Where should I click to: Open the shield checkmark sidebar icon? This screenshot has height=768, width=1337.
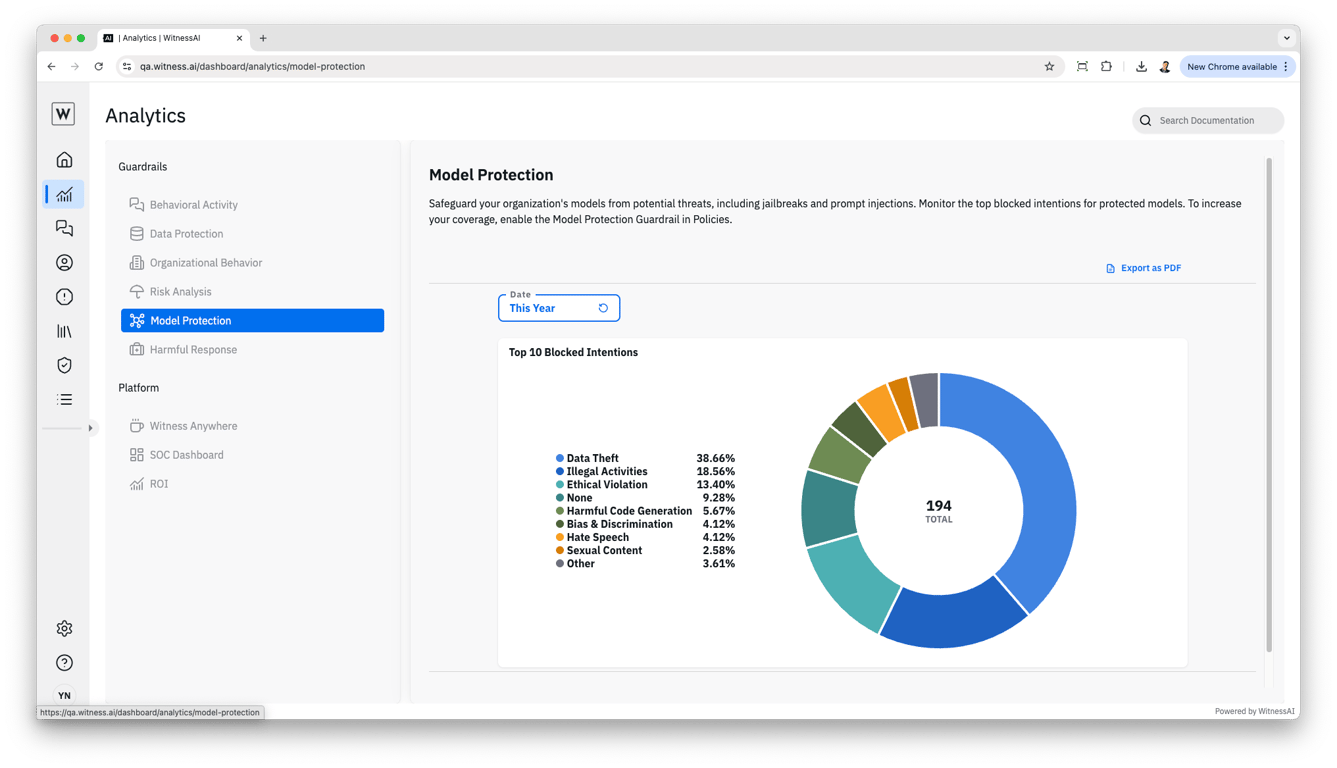(64, 365)
